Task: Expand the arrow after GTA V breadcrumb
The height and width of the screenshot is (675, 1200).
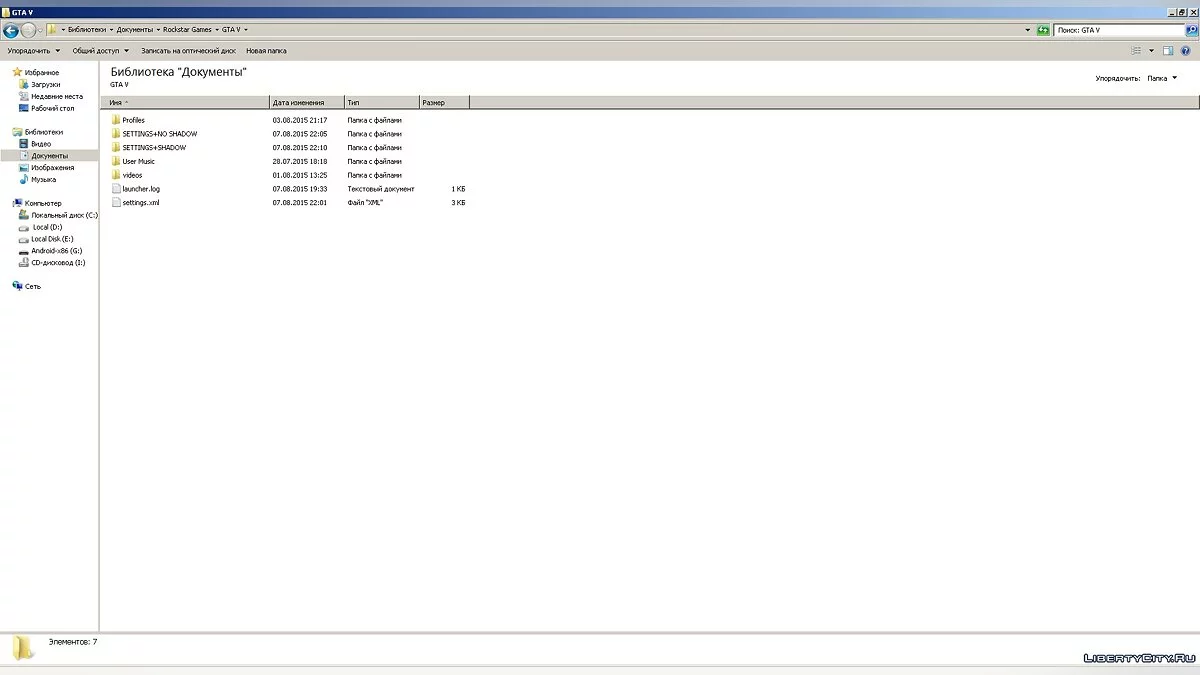Action: click(x=246, y=30)
